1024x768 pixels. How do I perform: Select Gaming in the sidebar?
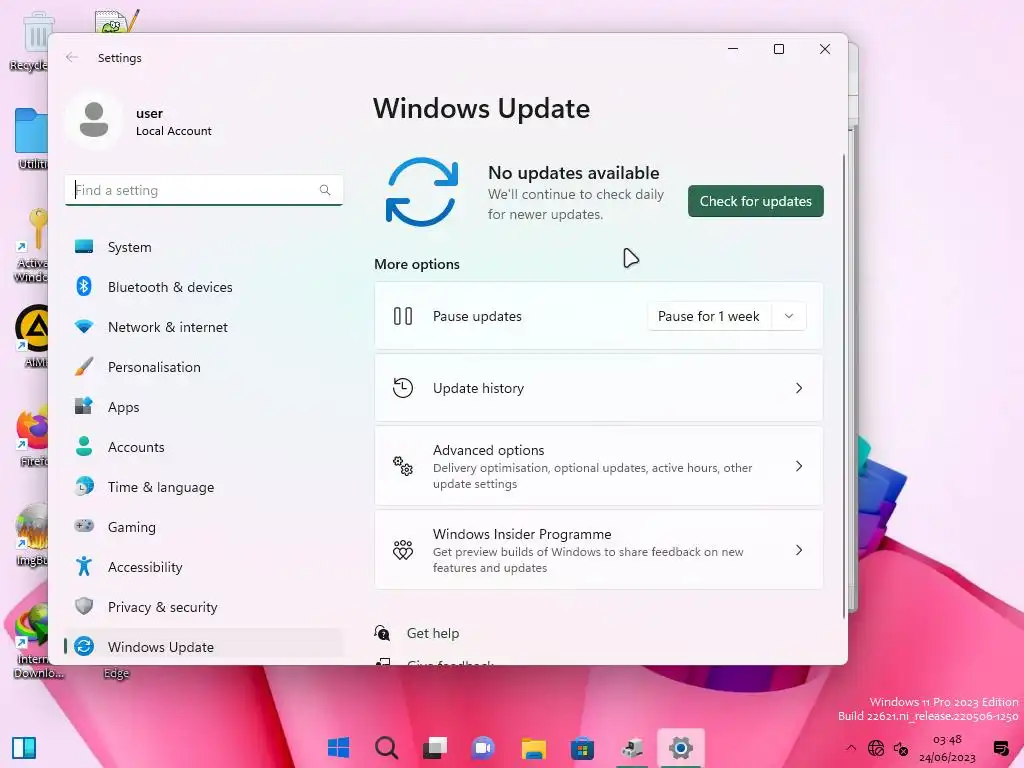[204, 526]
